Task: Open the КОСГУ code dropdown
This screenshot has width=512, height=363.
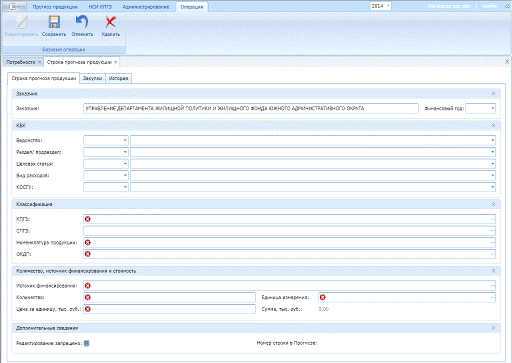Action: [x=125, y=187]
